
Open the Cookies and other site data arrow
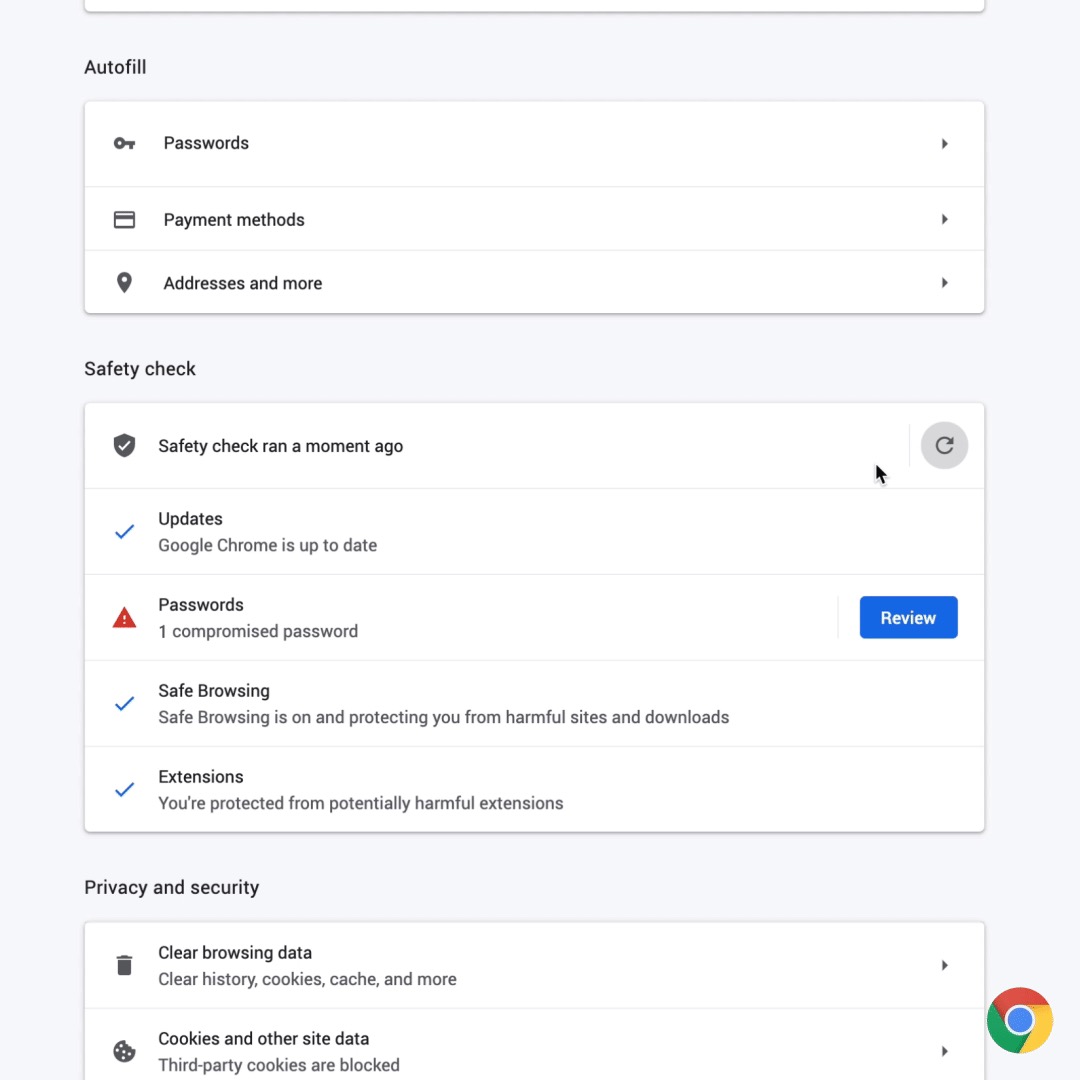tap(944, 1052)
